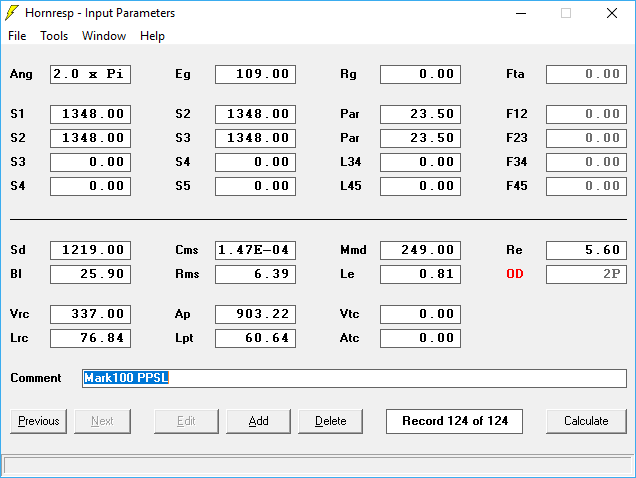Click the status bar at the bottom
This screenshot has width=636, height=478.
[318, 465]
